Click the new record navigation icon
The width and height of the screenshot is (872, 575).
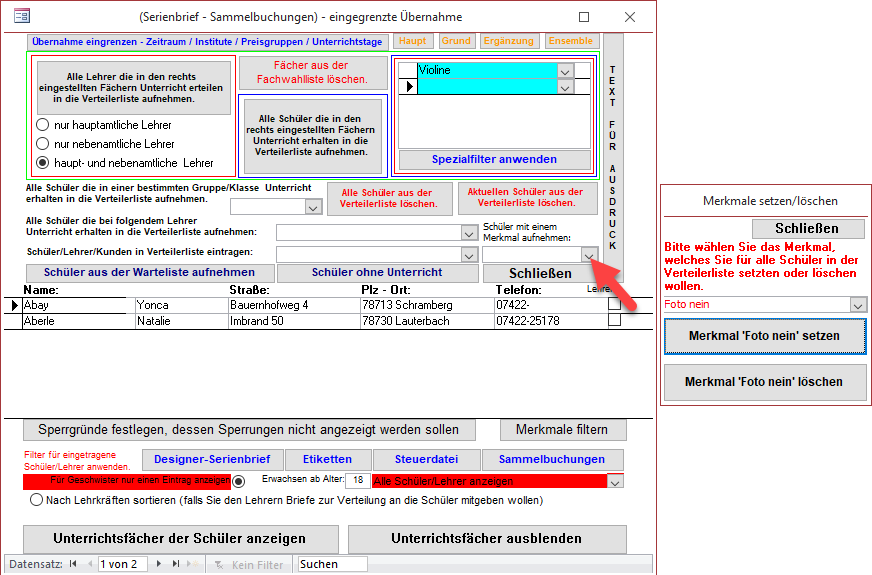coord(193,565)
